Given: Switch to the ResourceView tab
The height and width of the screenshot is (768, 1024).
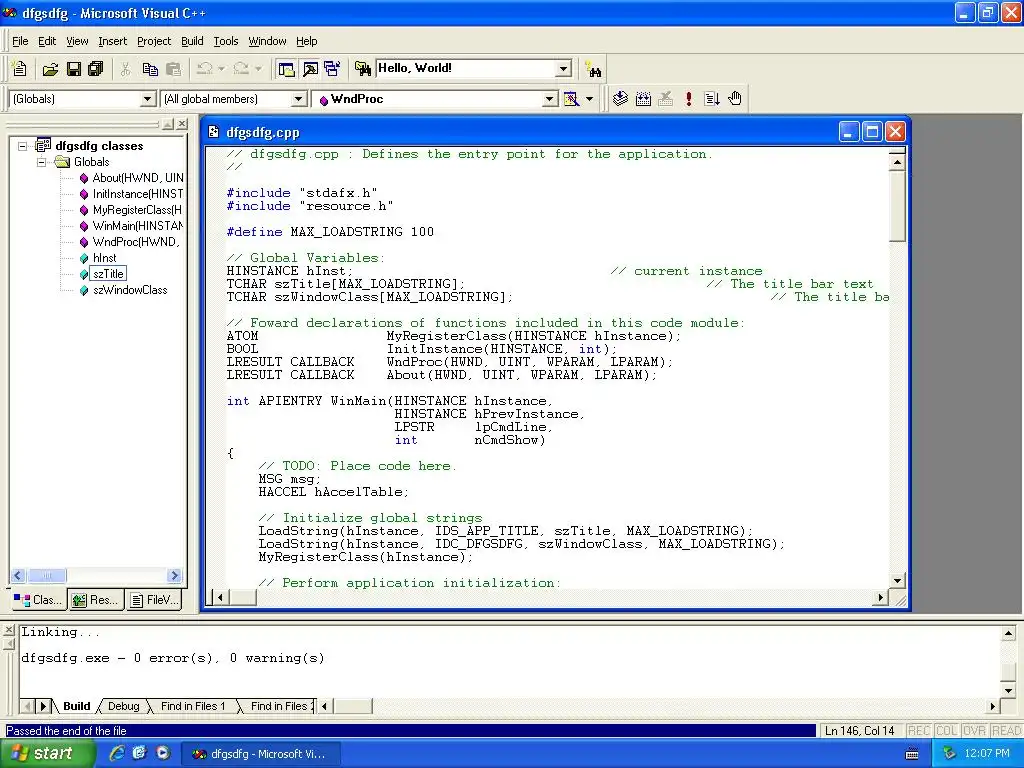Looking at the screenshot, I should [95, 600].
